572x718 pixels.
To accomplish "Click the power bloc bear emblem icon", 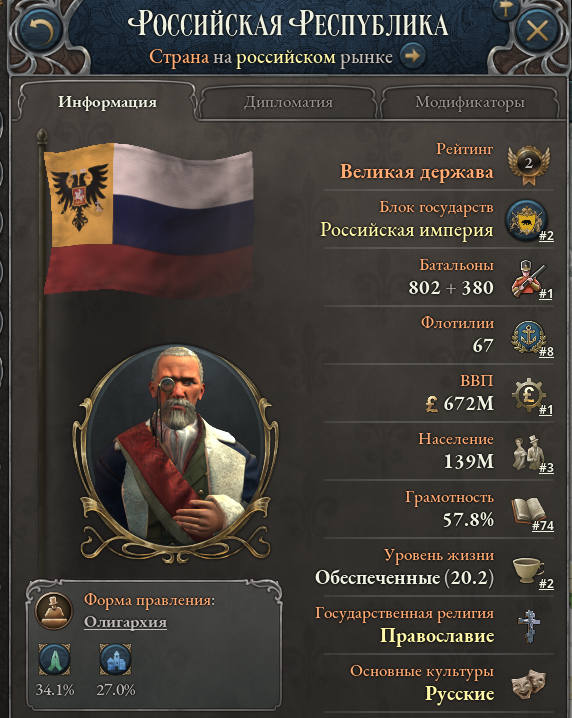I will pos(527,221).
